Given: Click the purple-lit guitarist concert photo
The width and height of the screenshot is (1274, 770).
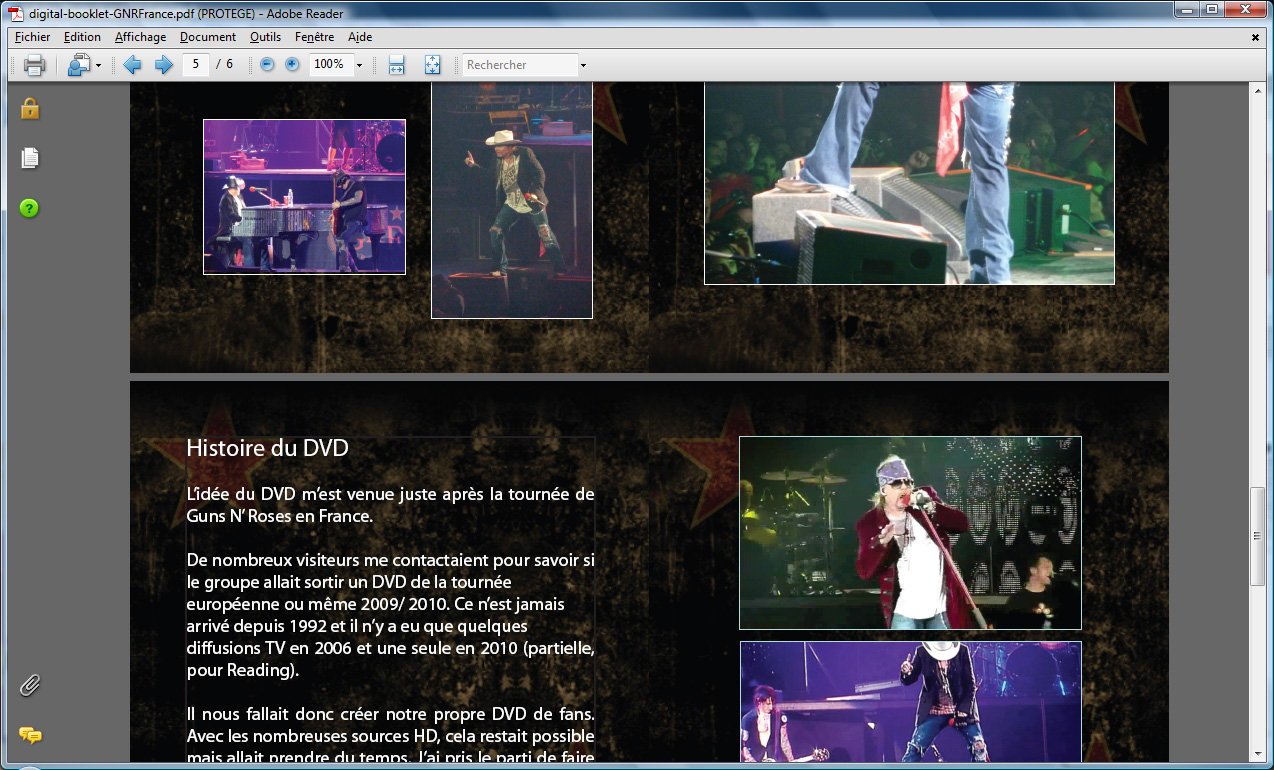Looking at the screenshot, I should [911, 701].
